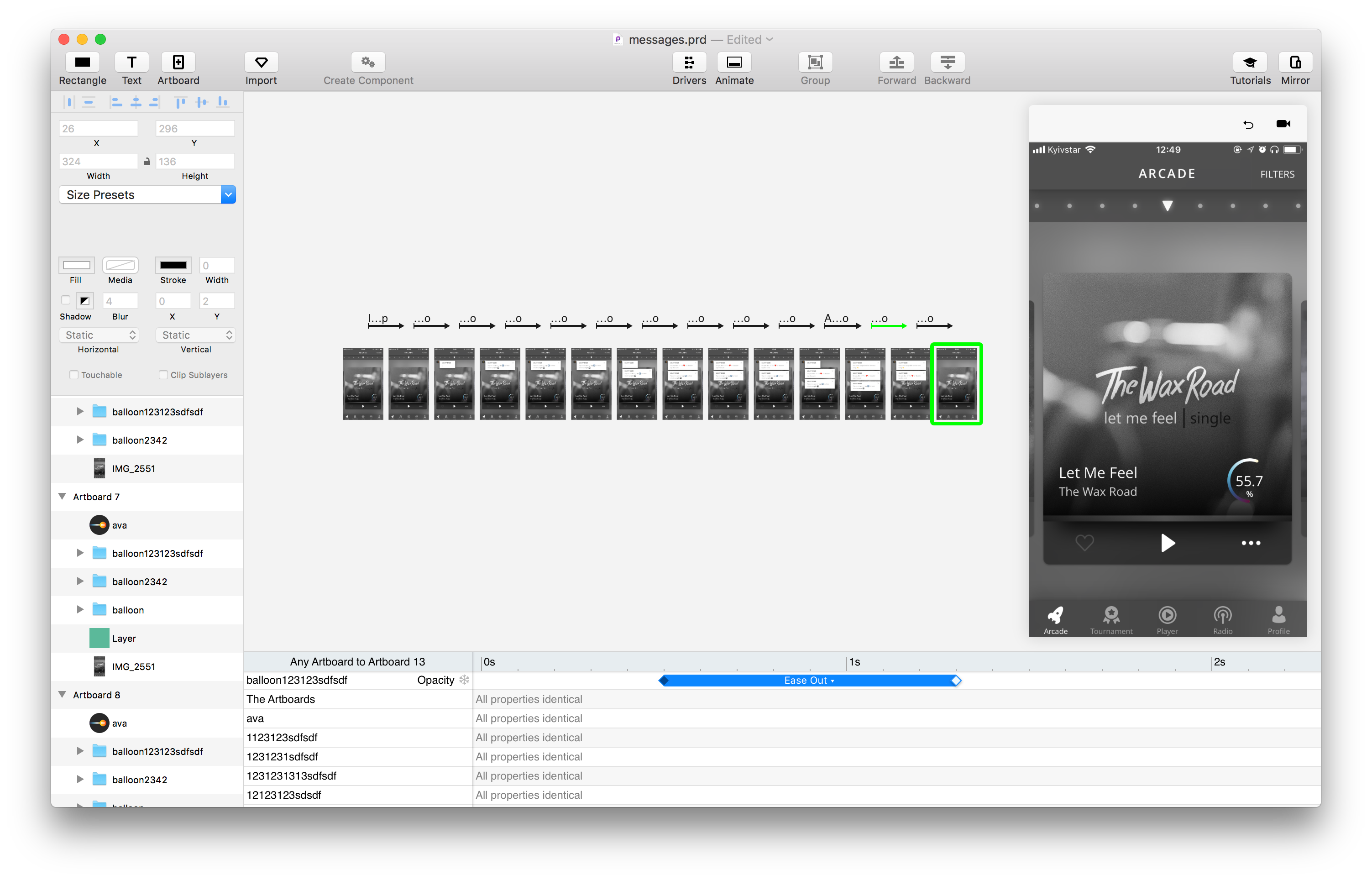Collapse the Artboard 7 group
The image size is (1372, 880).
pos(63,496)
